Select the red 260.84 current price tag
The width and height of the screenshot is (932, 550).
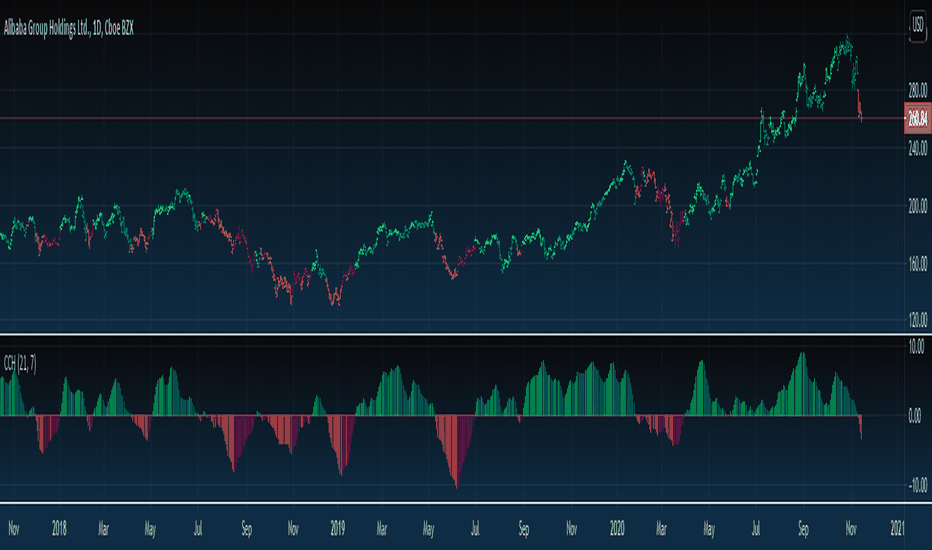click(x=916, y=118)
